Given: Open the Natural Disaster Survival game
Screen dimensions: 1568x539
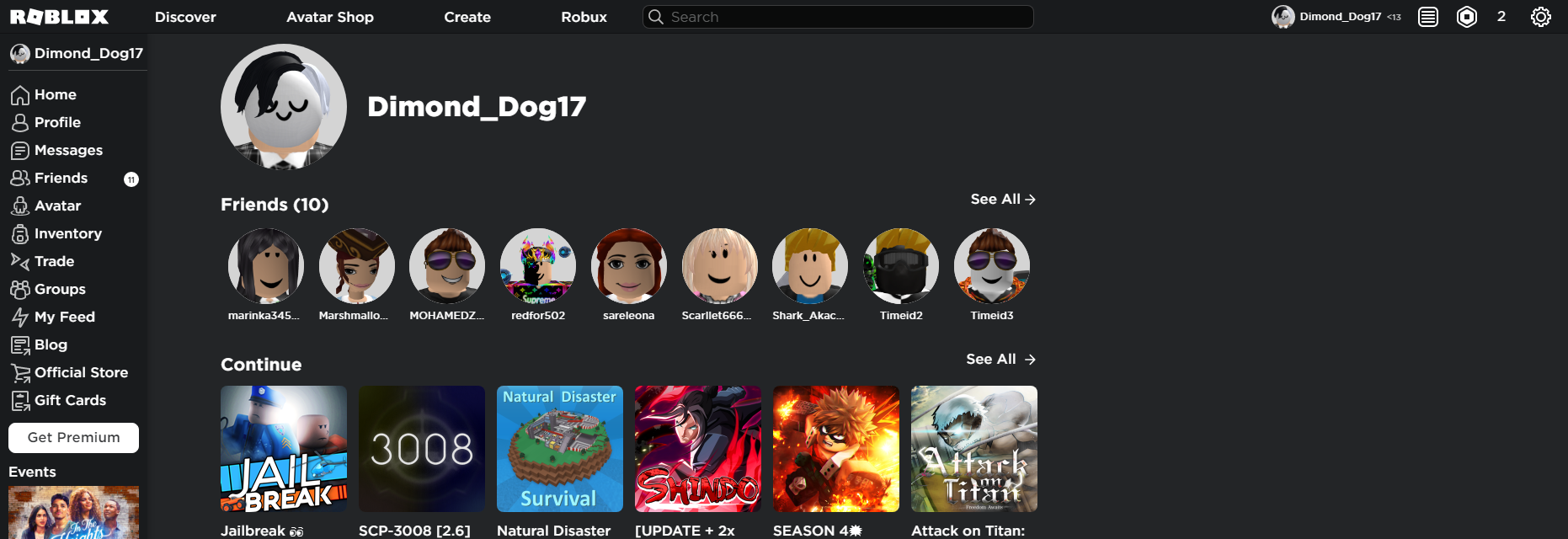Looking at the screenshot, I should (x=560, y=449).
